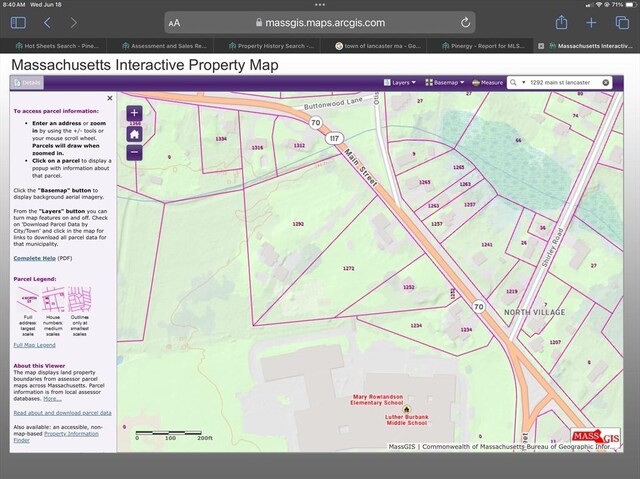Viewport: 640px width, 479px height.
Task: Zoom in on the map
Action: (x=134, y=113)
